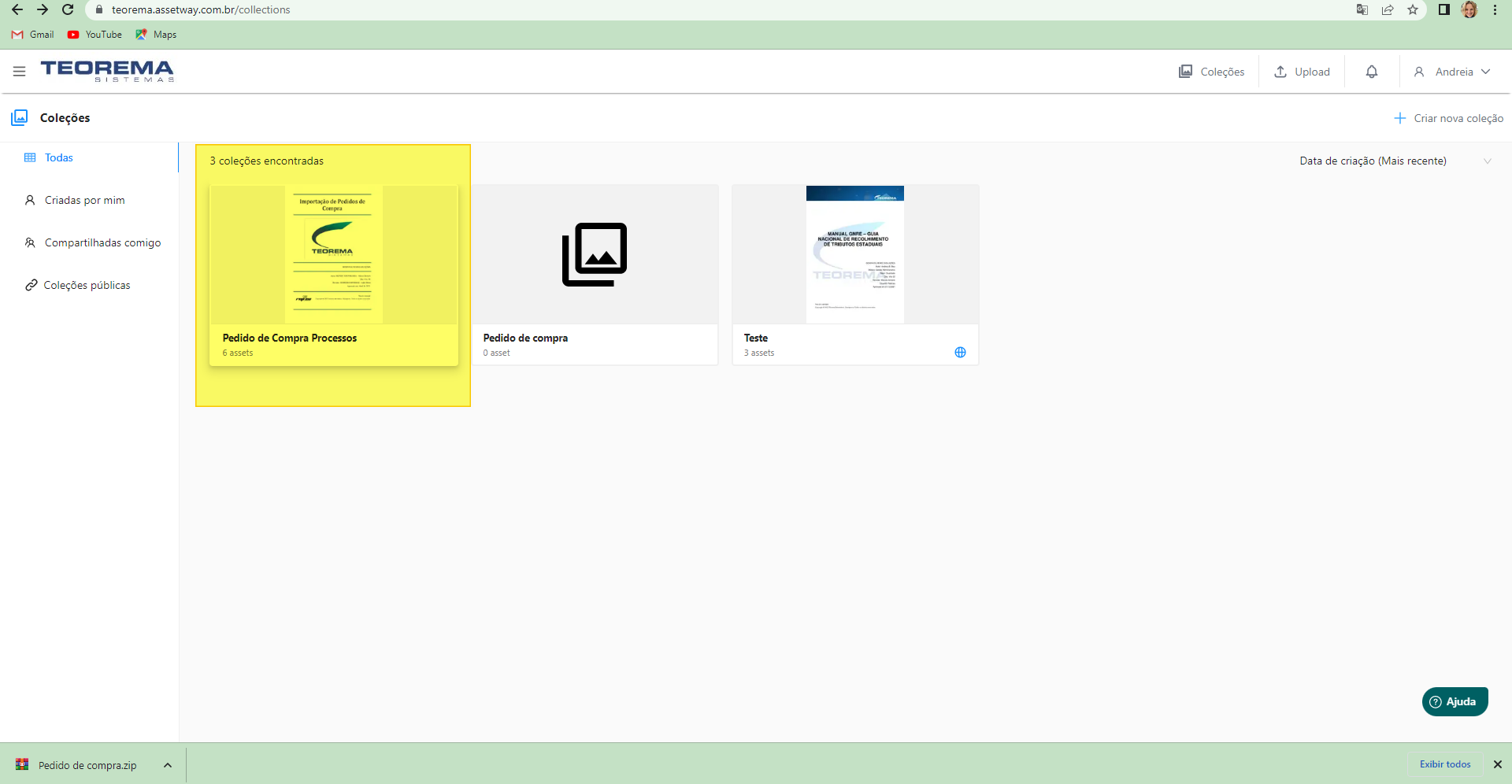The height and width of the screenshot is (784, 1512).
Task: Click the Coleções page heading icon
Action: 20,117
